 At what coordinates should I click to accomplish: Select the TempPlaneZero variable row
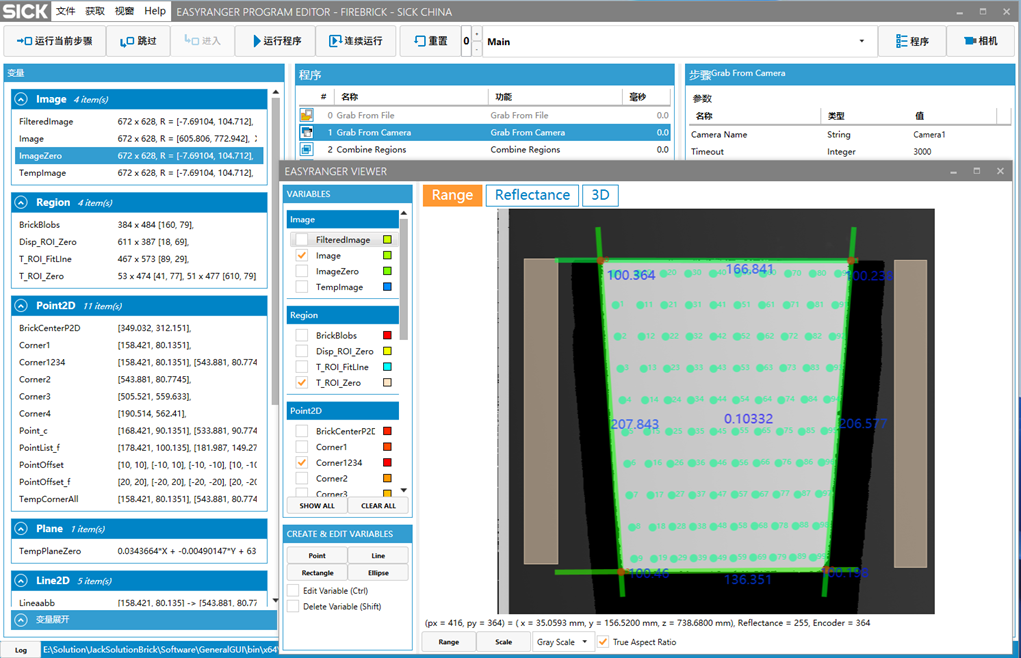click(x=139, y=551)
